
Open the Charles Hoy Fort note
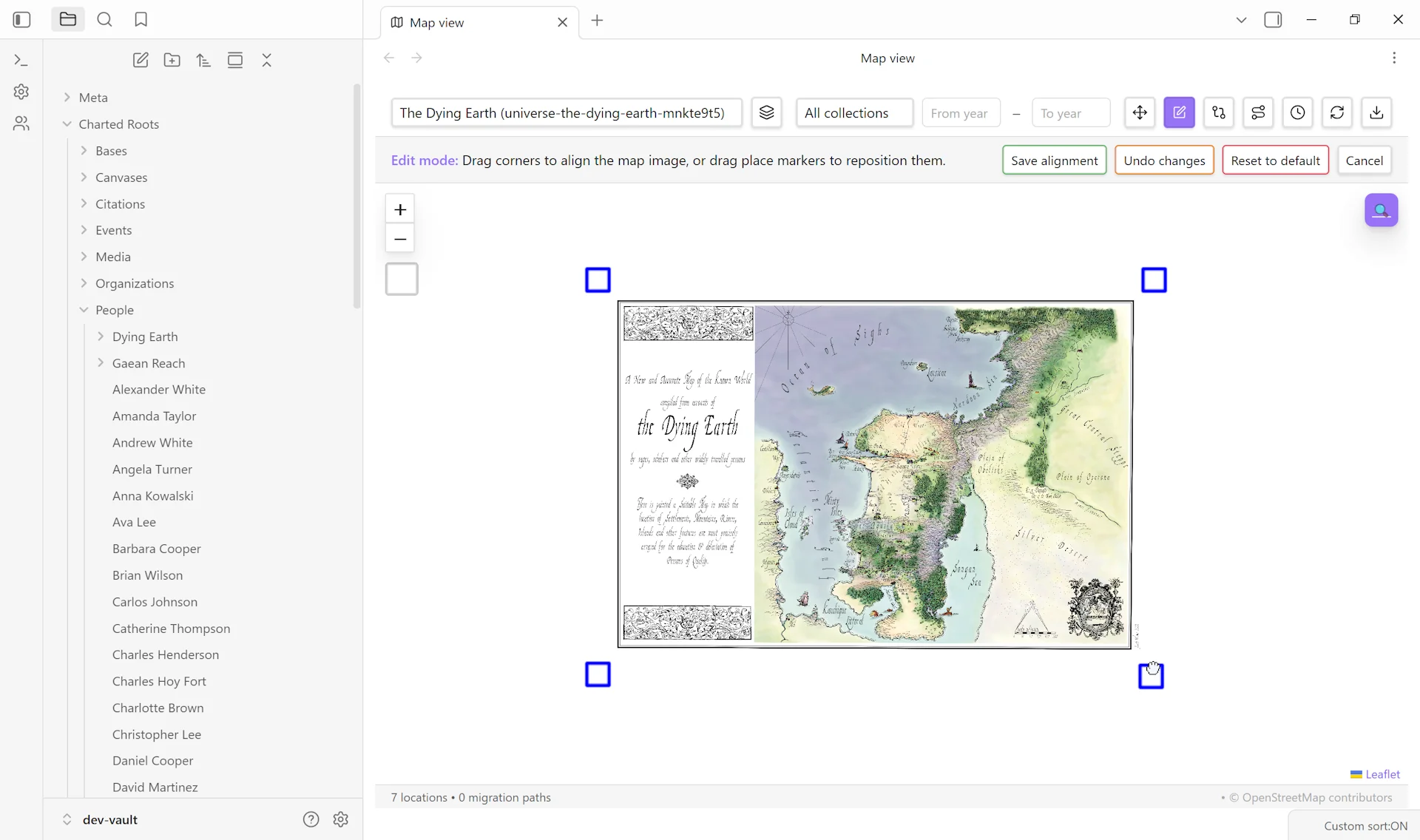(x=159, y=682)
